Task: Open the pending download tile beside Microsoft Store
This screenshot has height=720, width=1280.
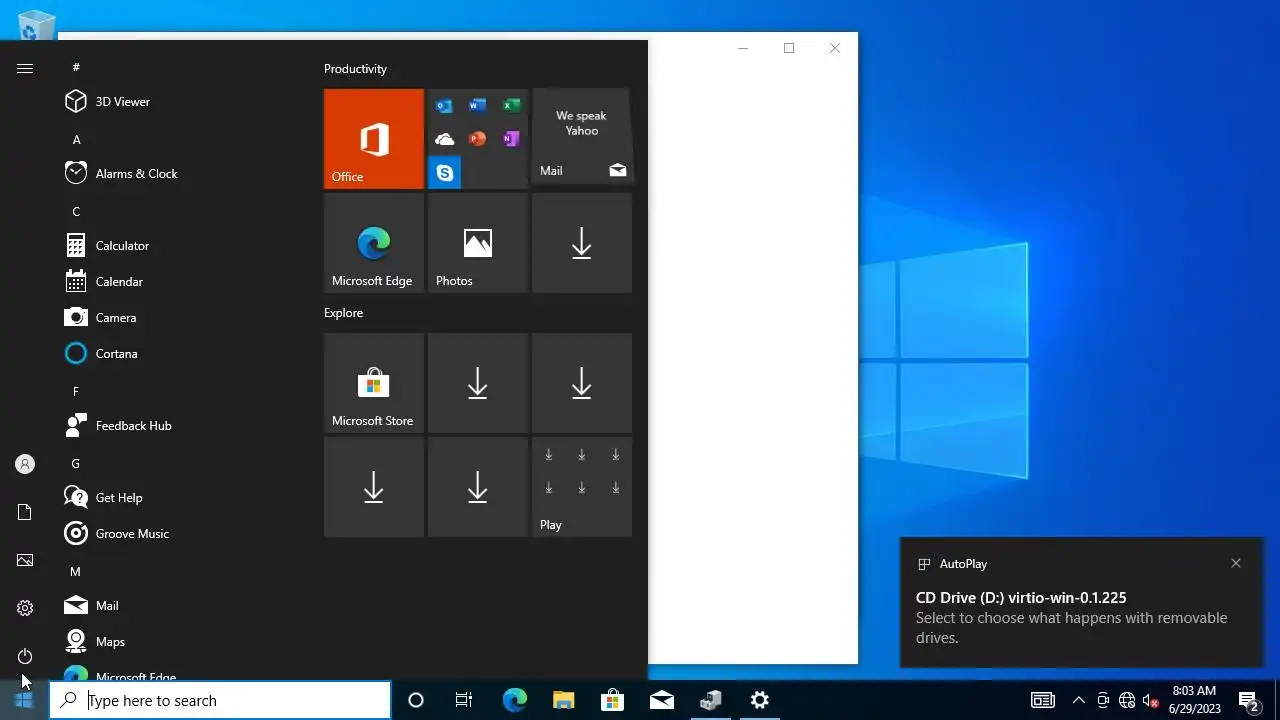Action: coord(478,383)
